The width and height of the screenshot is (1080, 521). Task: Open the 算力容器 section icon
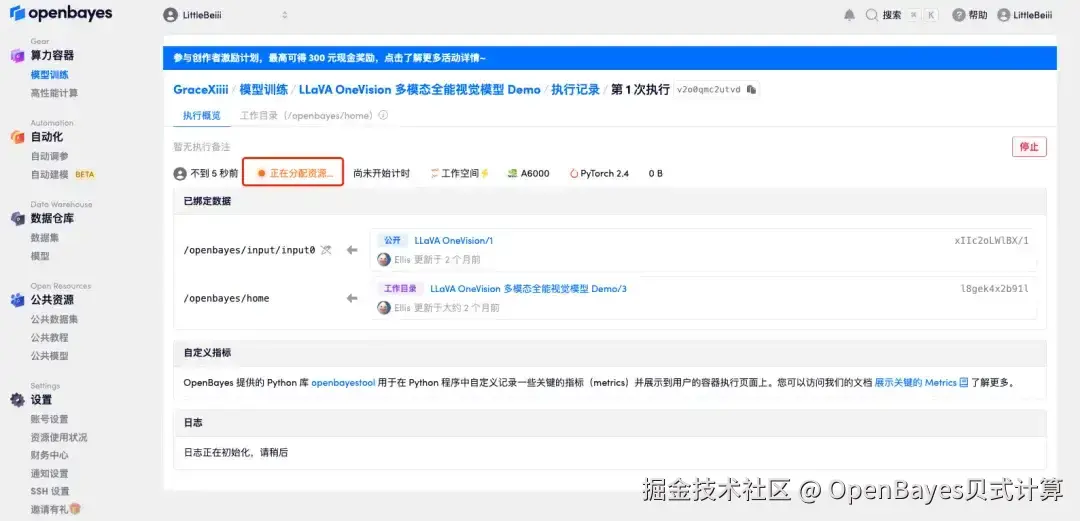(x=17, y=56)
